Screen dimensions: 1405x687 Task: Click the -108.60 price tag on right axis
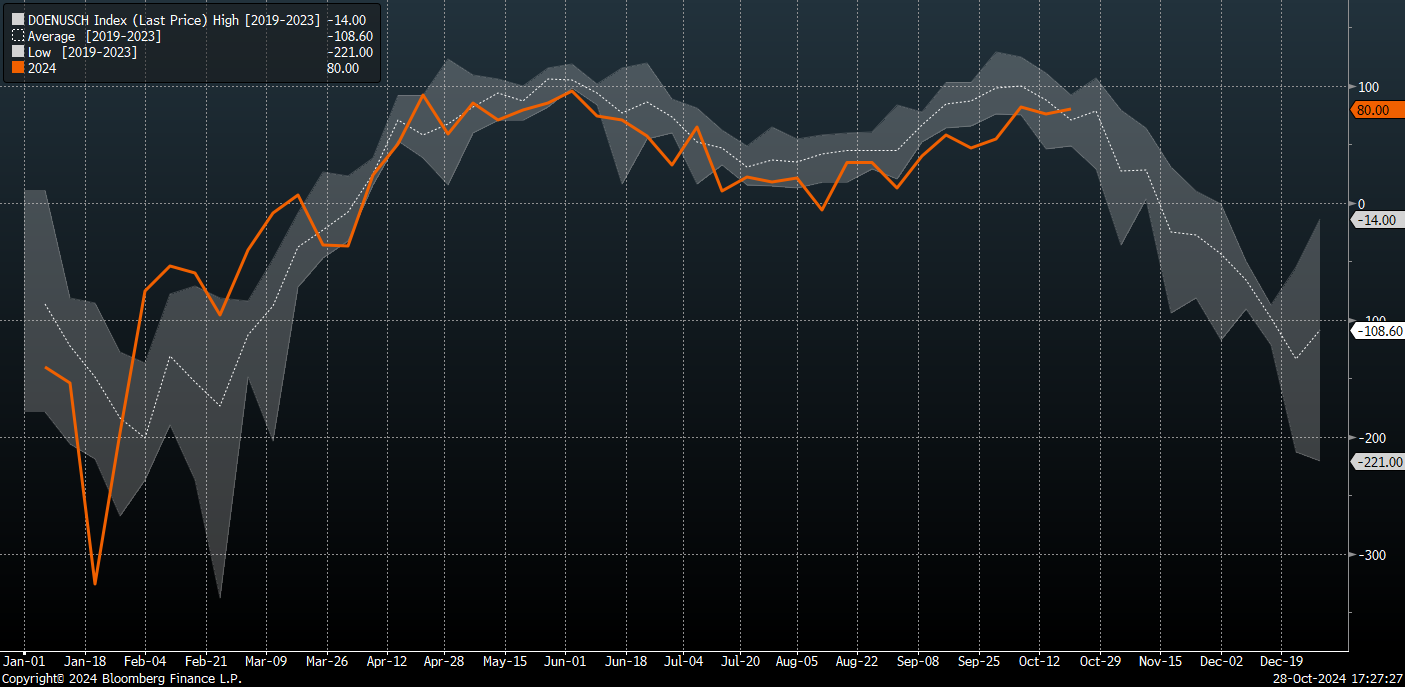pyautogui.click(x=1378, y=331)
